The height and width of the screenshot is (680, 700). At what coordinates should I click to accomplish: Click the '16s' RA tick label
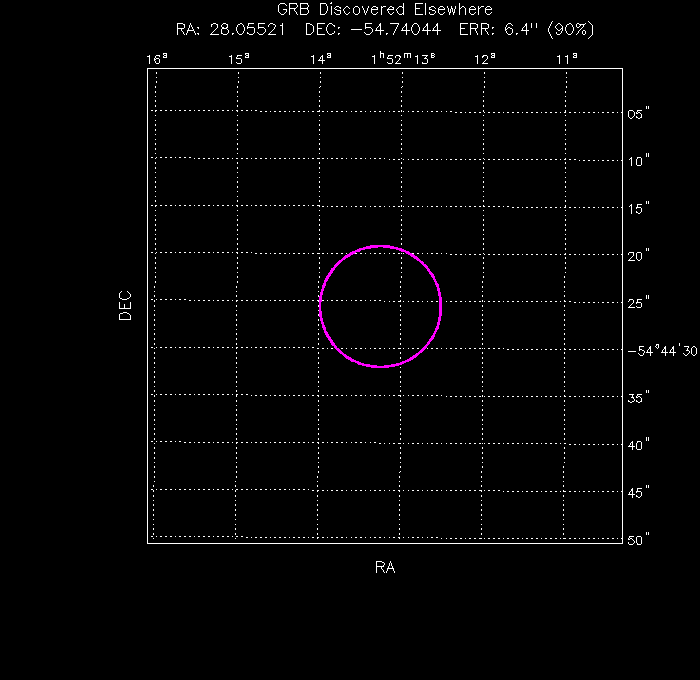click(157, 59)
